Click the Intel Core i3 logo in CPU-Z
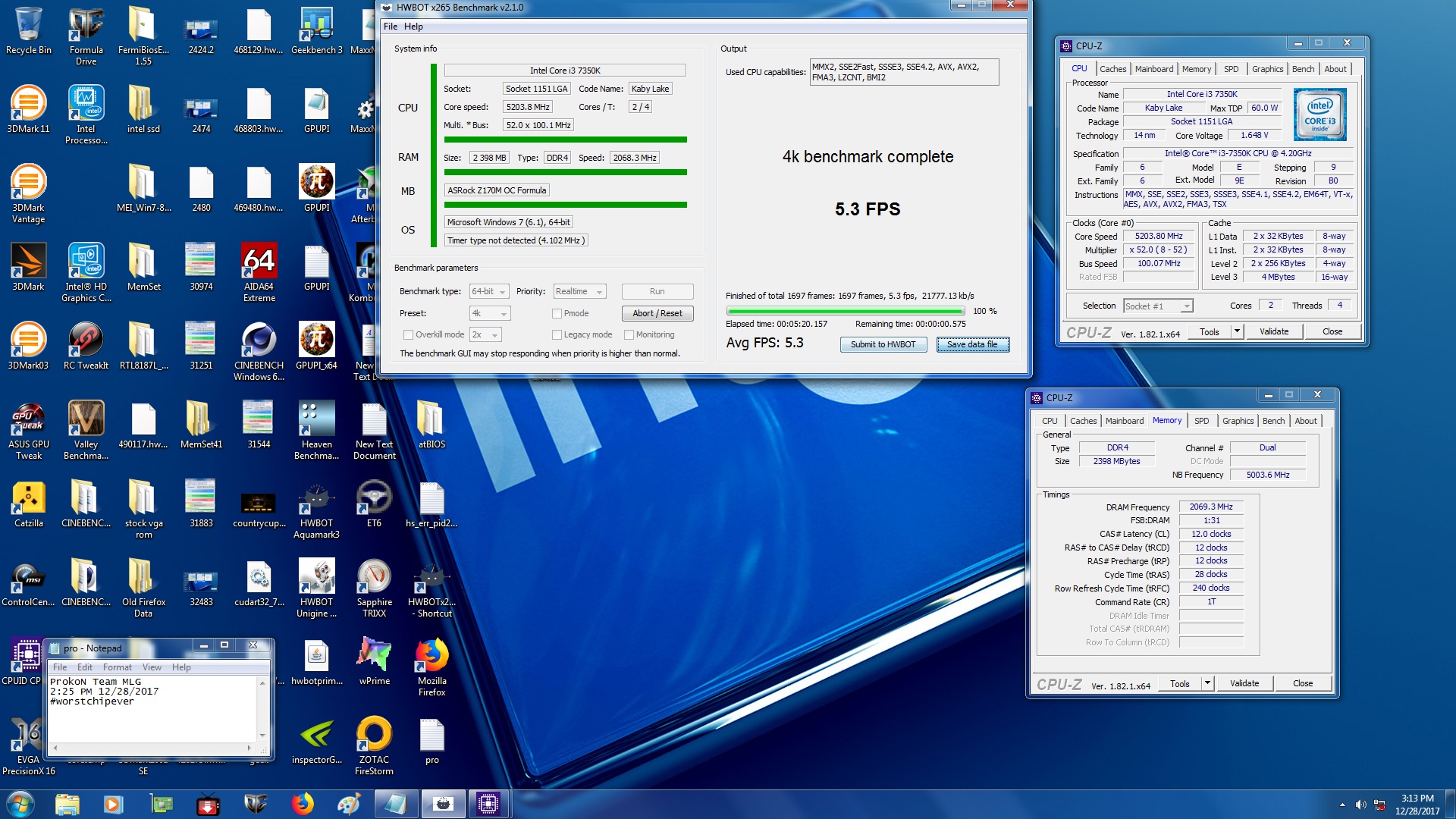 [x=1320, y=115]
